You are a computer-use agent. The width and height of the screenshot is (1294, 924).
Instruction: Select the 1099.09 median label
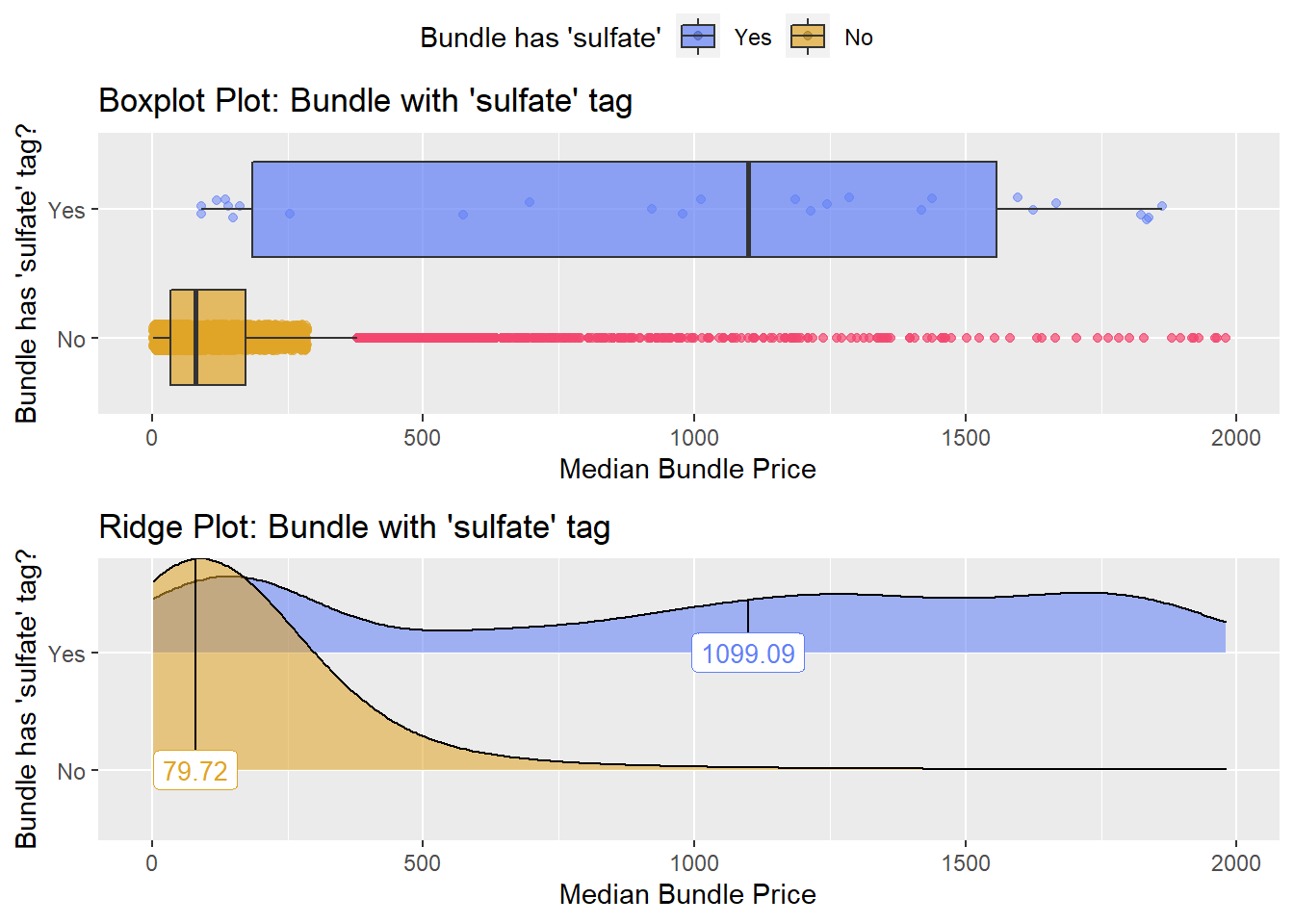[x=748, y=654]
